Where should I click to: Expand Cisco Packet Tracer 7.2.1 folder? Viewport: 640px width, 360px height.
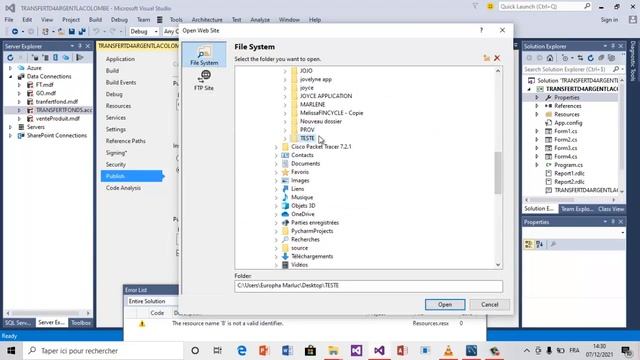tap(276, 147)
